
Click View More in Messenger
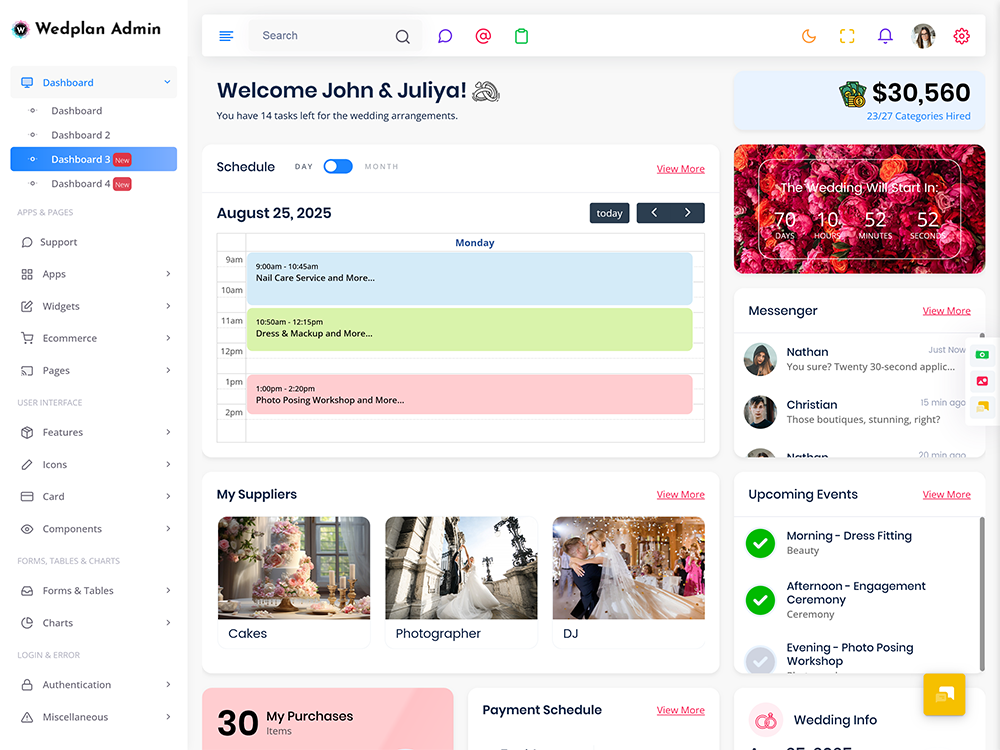coord(946,311)
